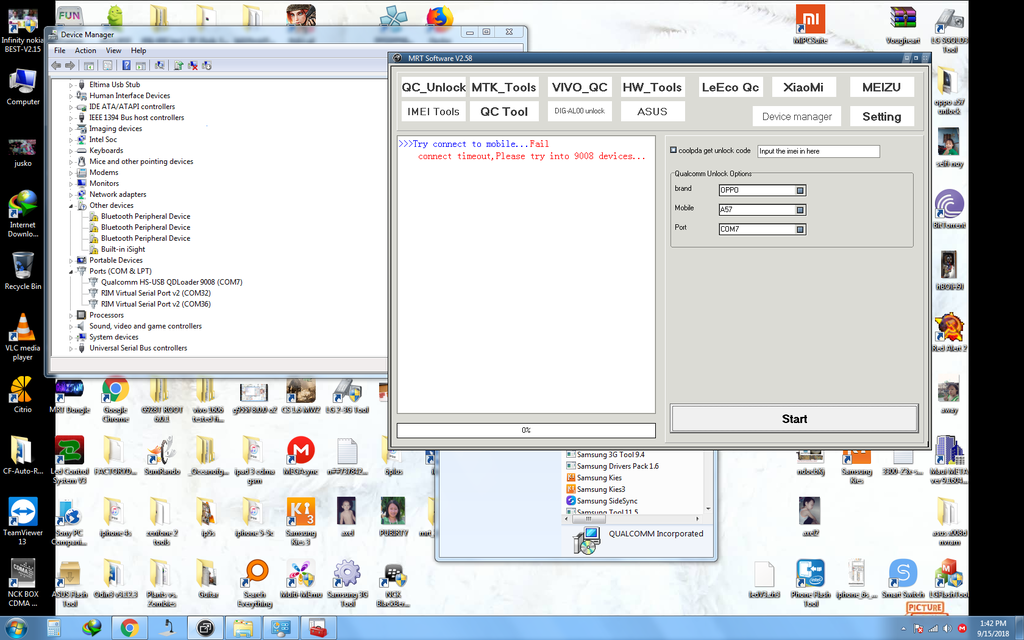Click the Back arrow in Device Manager toolbar
This screenshot has width=1024, height=640.
click(x=56, y=65)
